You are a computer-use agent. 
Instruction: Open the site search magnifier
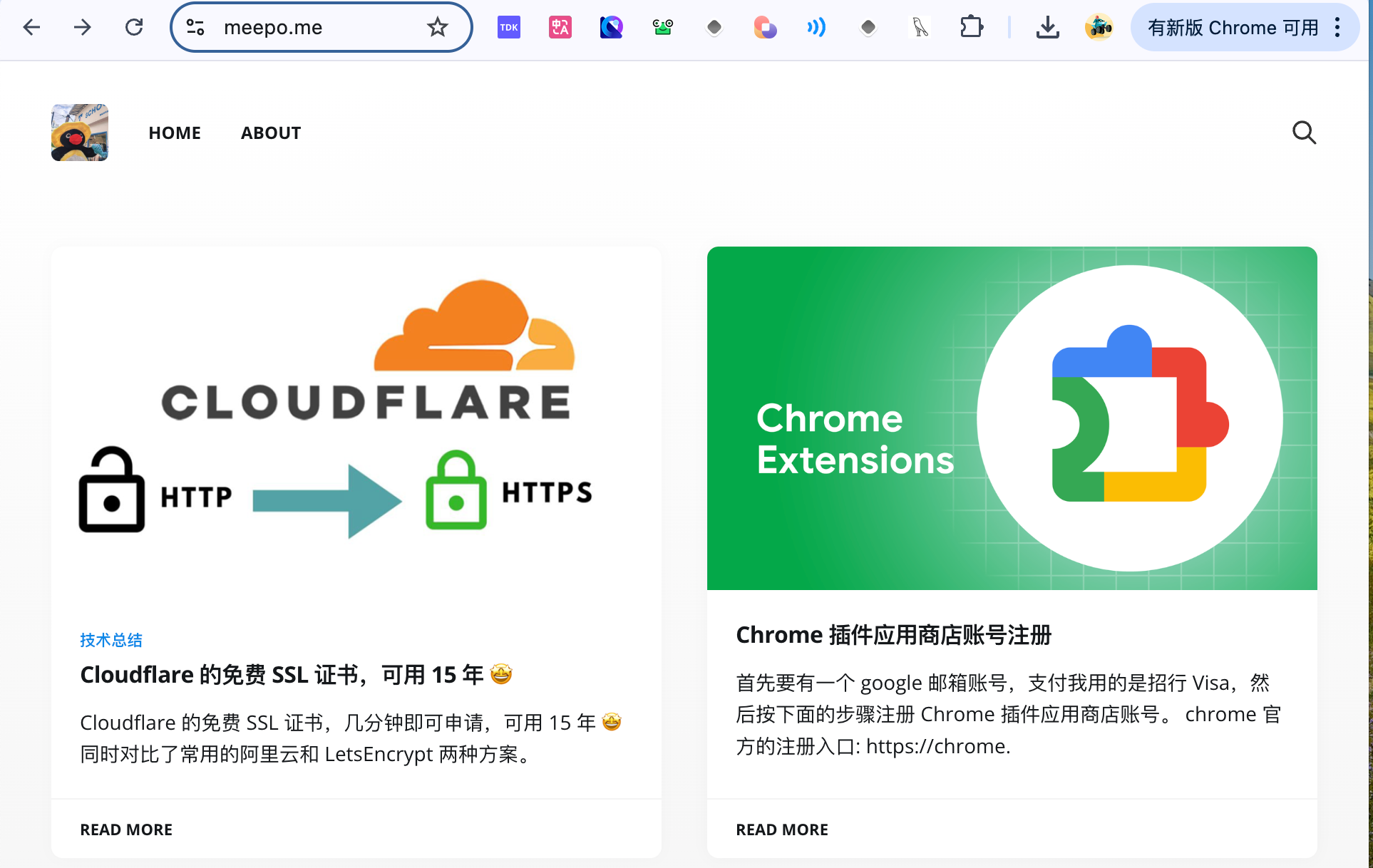click(1304, 133)
